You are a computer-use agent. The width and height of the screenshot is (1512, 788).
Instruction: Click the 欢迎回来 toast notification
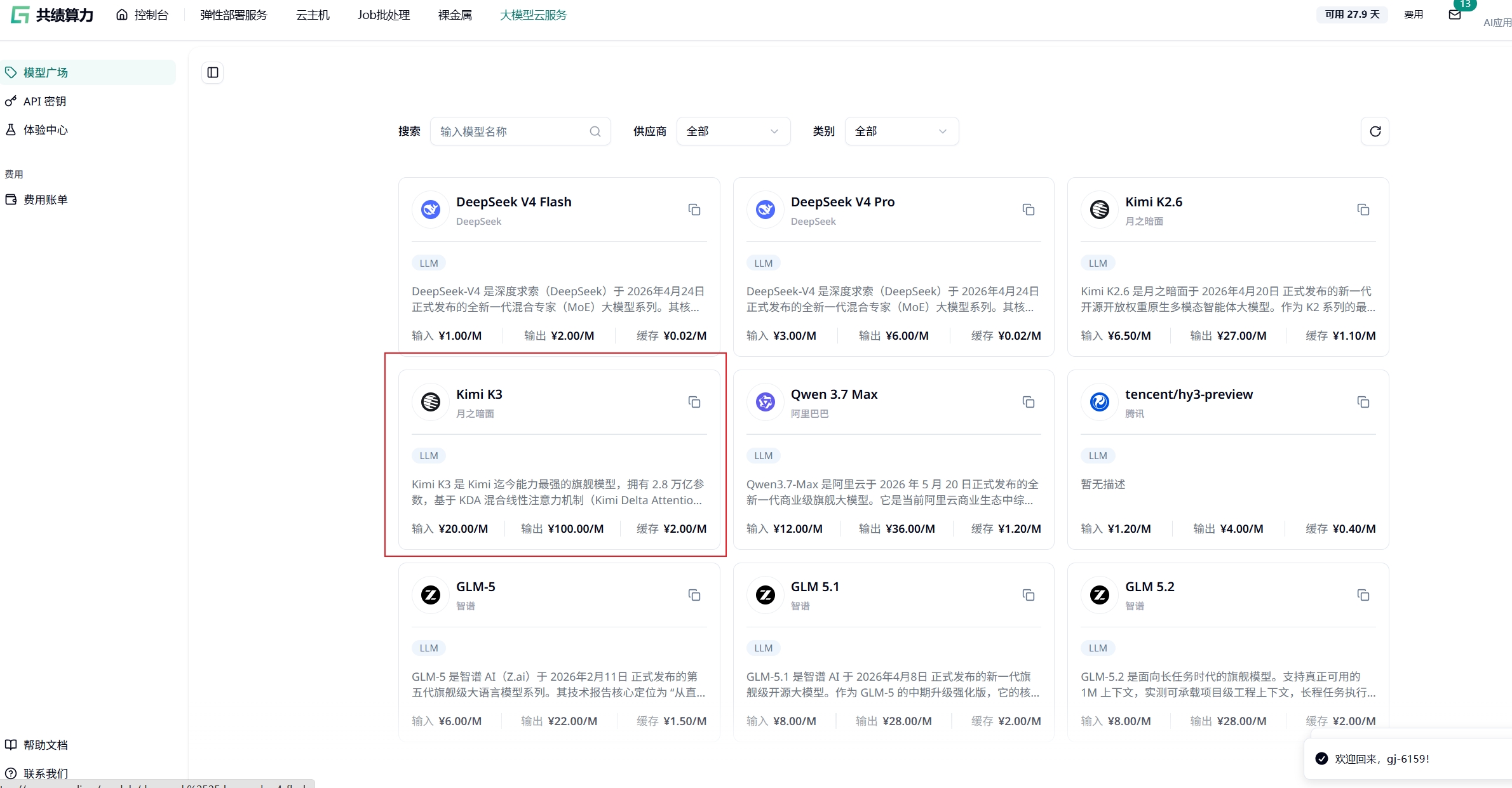point(1408,758)
